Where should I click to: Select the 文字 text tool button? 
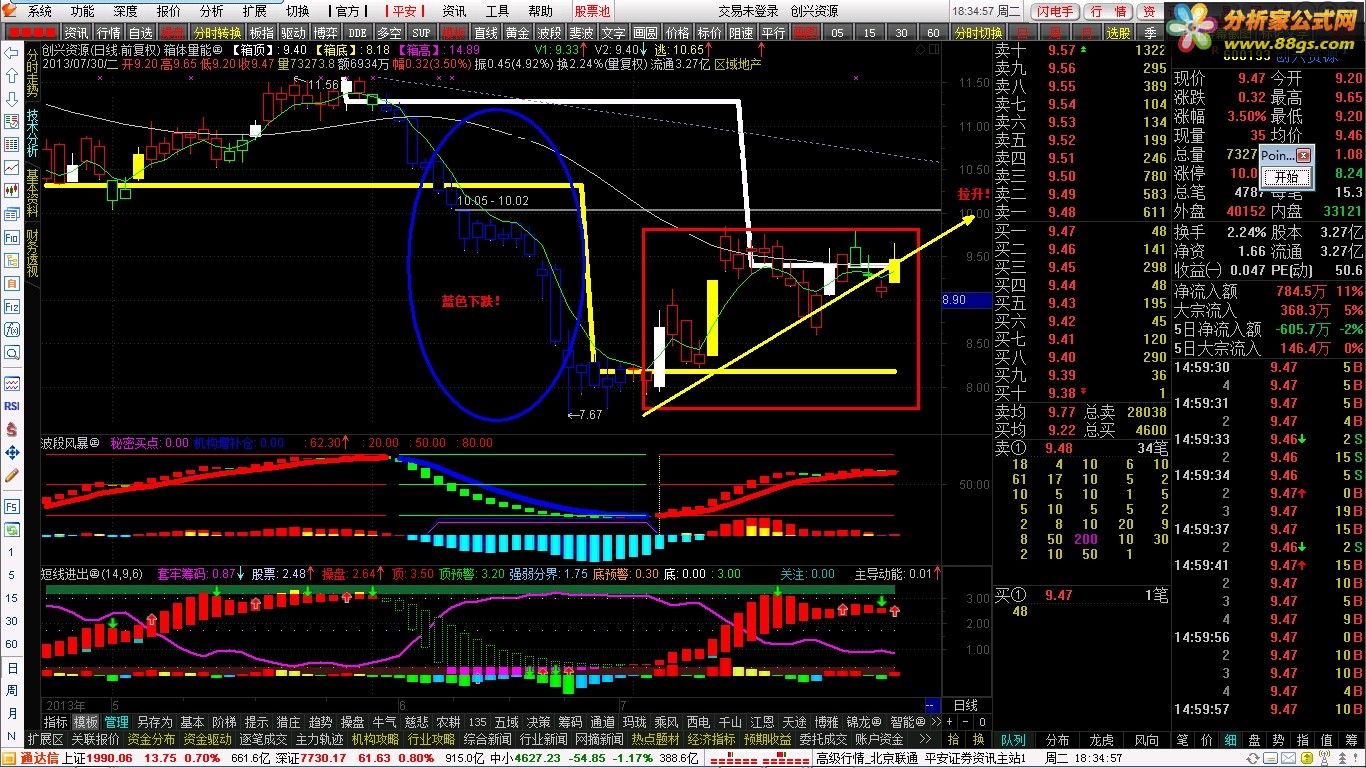click(x=613, y=33)
